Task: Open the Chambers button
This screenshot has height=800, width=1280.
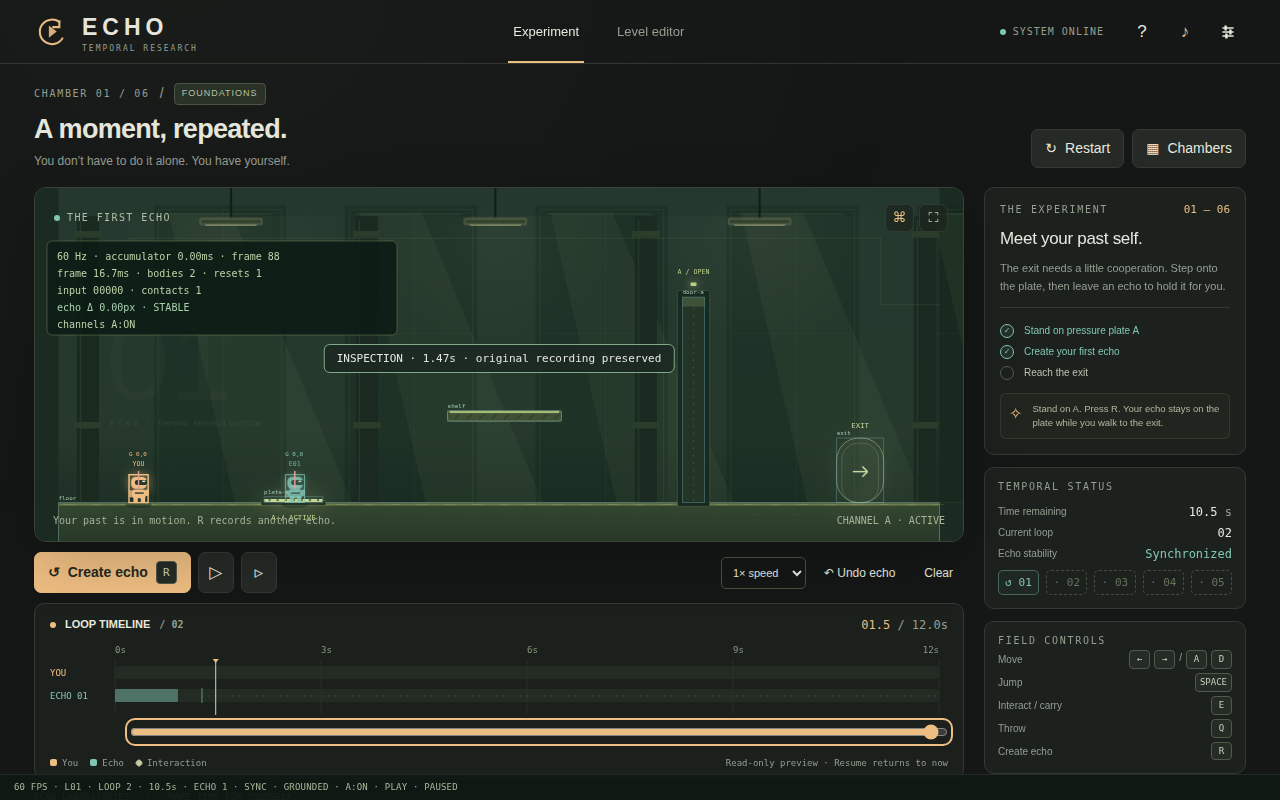Action: (x=1189, y=148)
